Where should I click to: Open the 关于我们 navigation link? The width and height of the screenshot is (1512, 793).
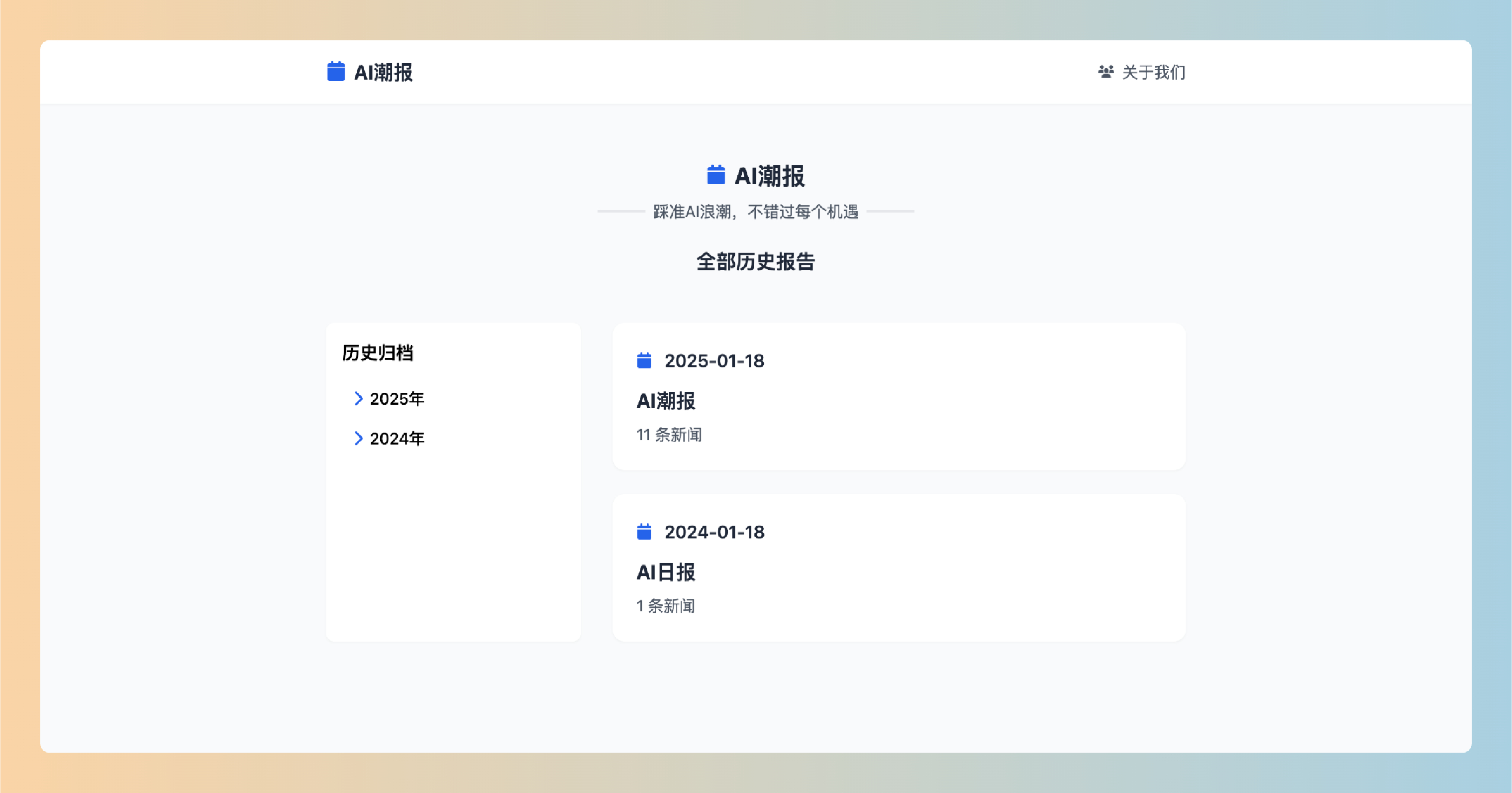[1153, 72]
